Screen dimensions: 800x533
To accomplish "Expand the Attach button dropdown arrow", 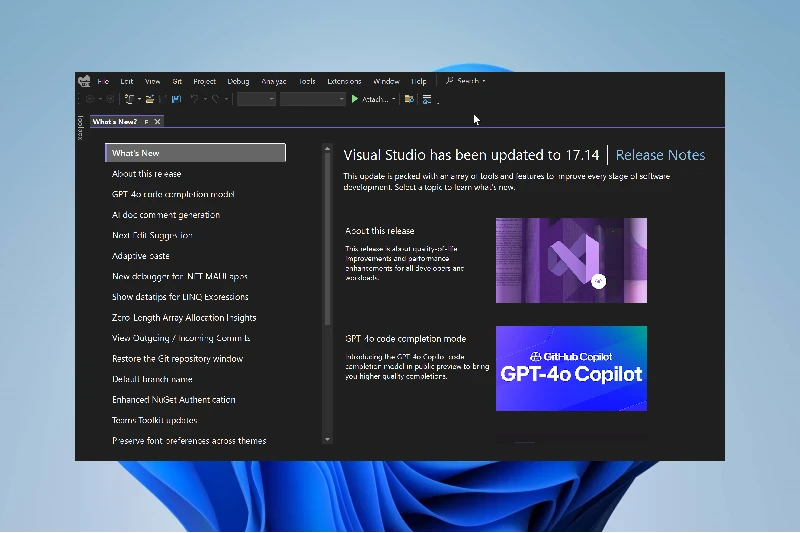I will pos(393,99).
